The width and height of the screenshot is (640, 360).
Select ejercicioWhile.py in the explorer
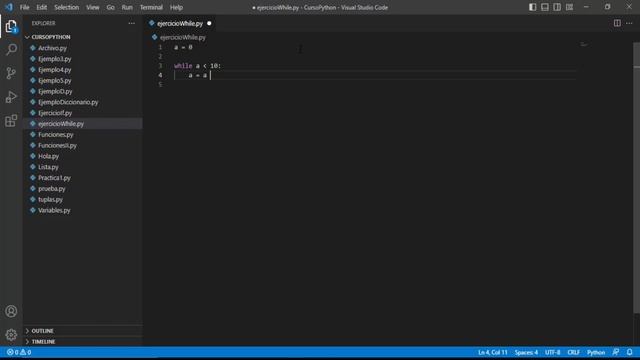tap(61, 124)
